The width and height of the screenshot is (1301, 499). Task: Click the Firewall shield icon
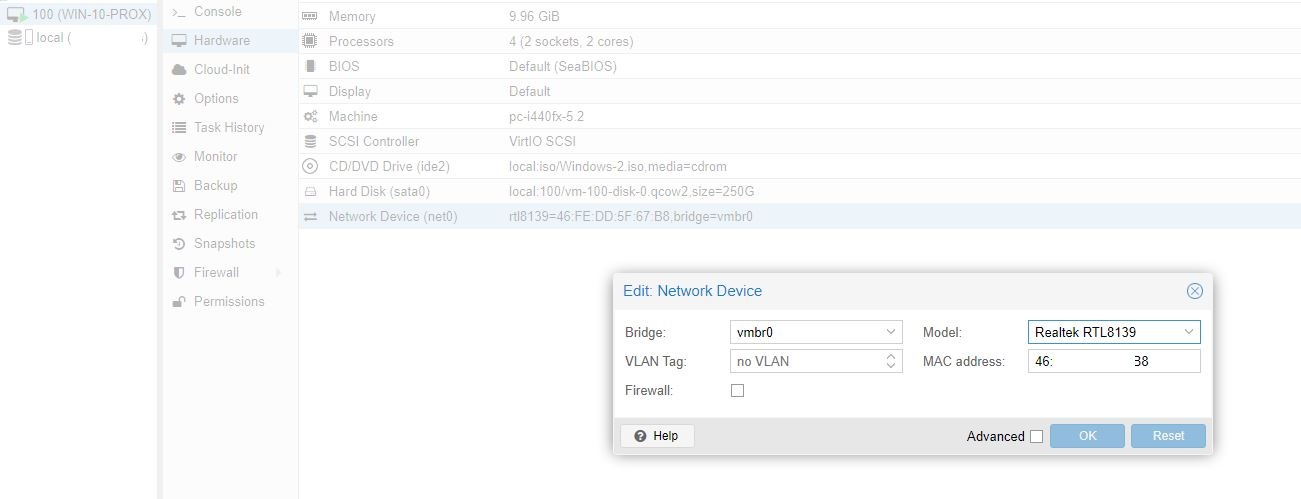(179, 273)
